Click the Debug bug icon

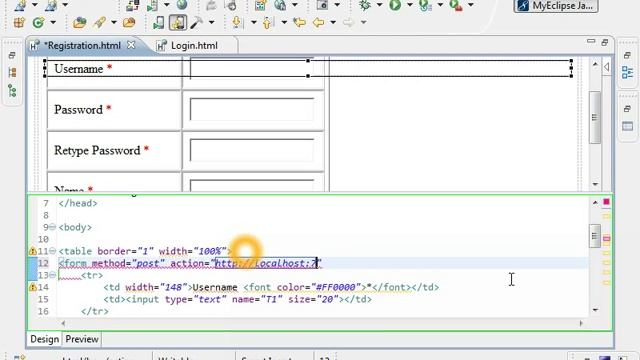pyautogui.click(x=364, y=4)
